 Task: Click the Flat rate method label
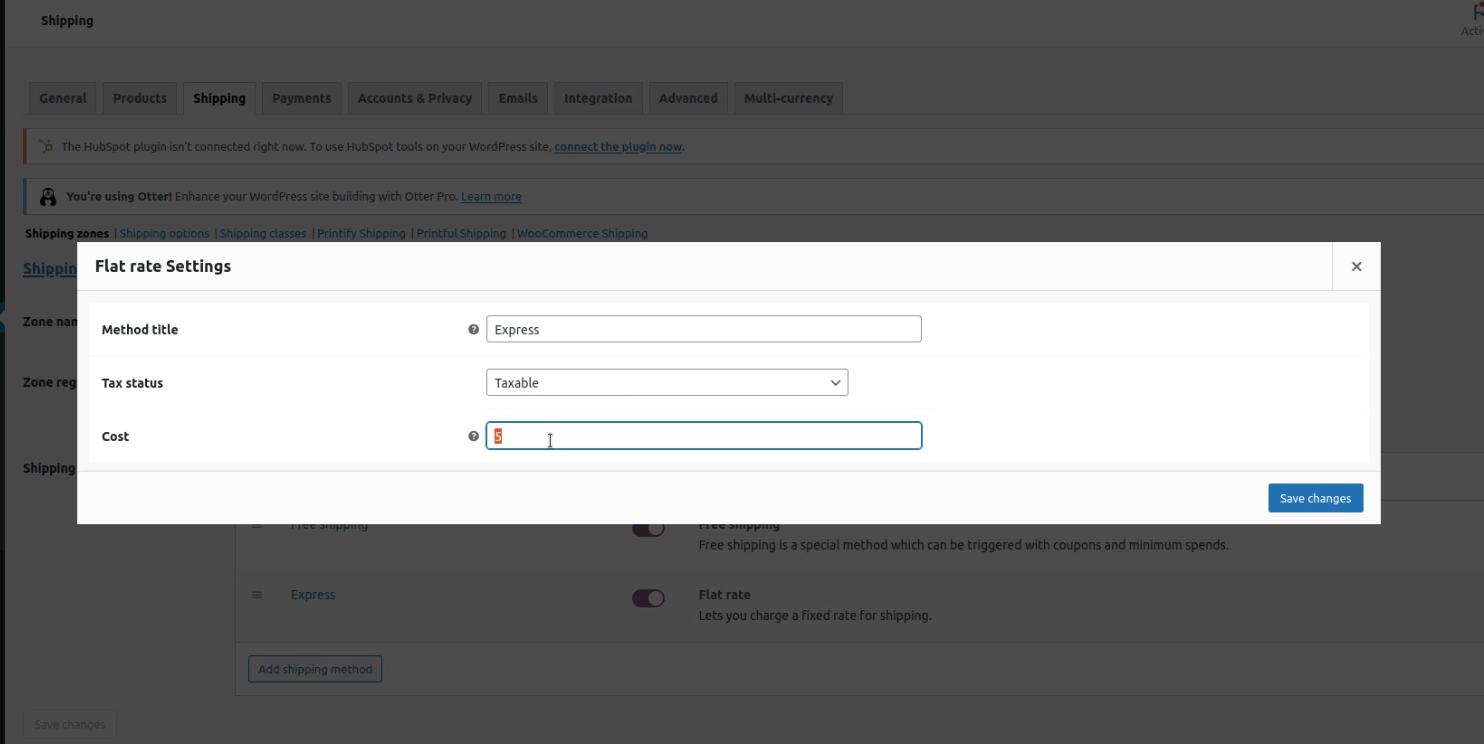point(724,594)
